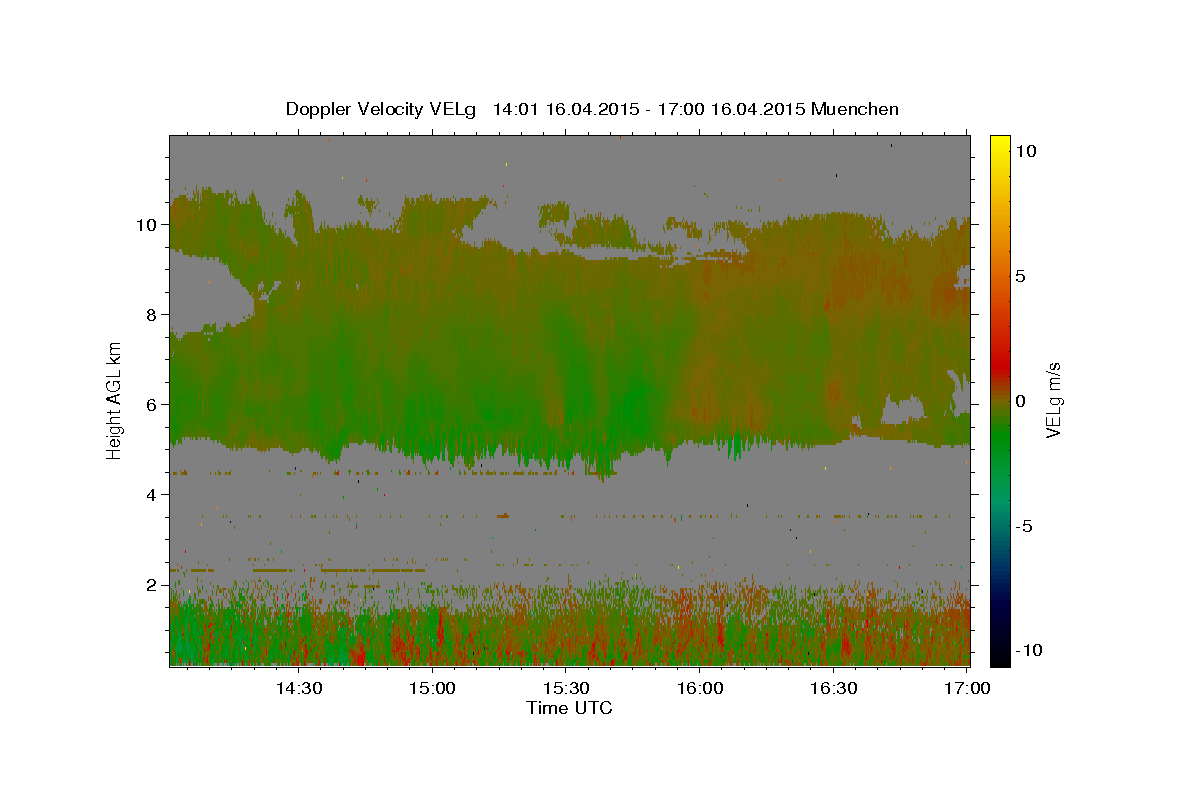Click the 15:30 time tick label

tap(565, 689)
